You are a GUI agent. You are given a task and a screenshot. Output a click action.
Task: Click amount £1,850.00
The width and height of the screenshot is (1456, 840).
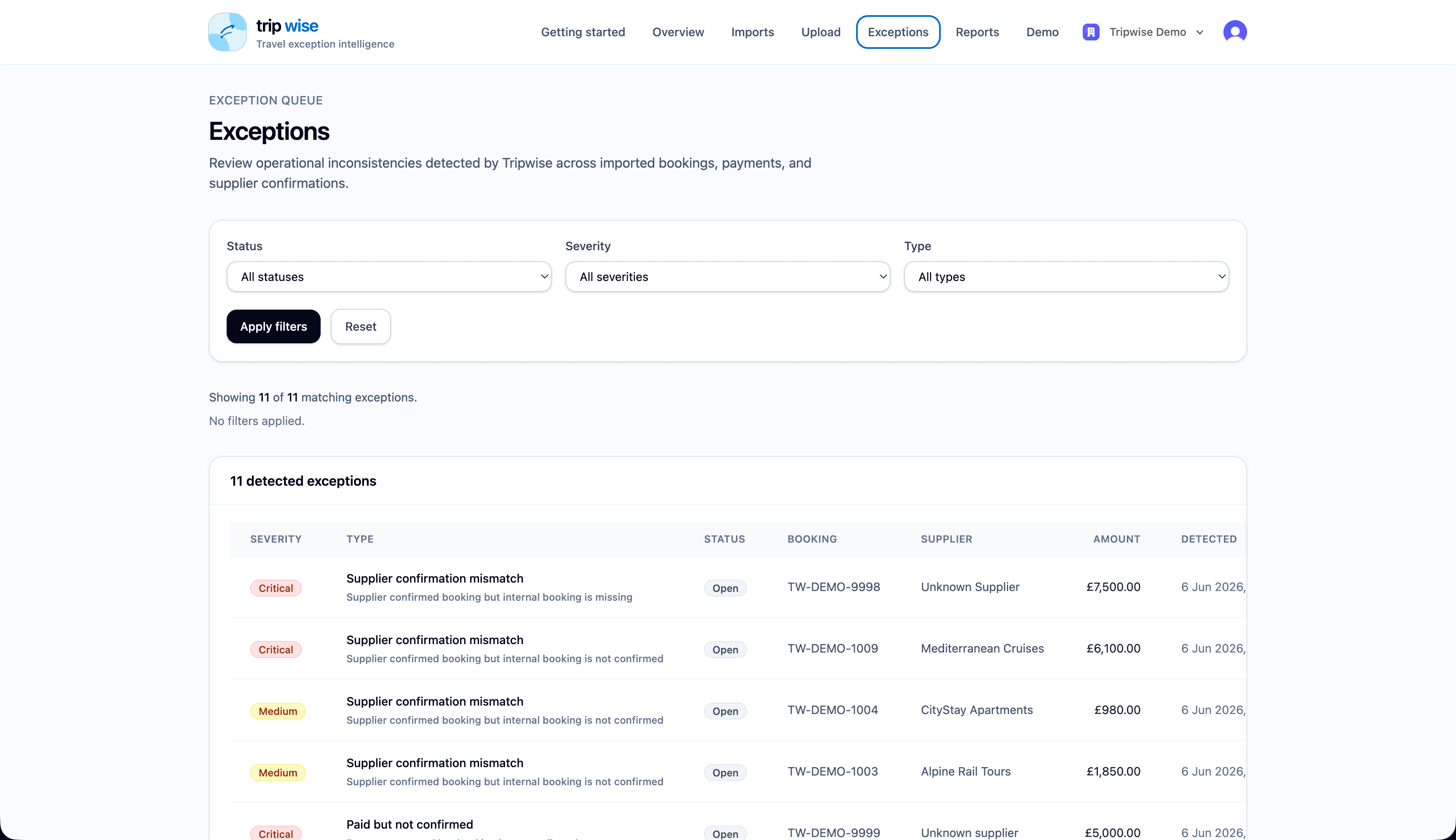1113,771
